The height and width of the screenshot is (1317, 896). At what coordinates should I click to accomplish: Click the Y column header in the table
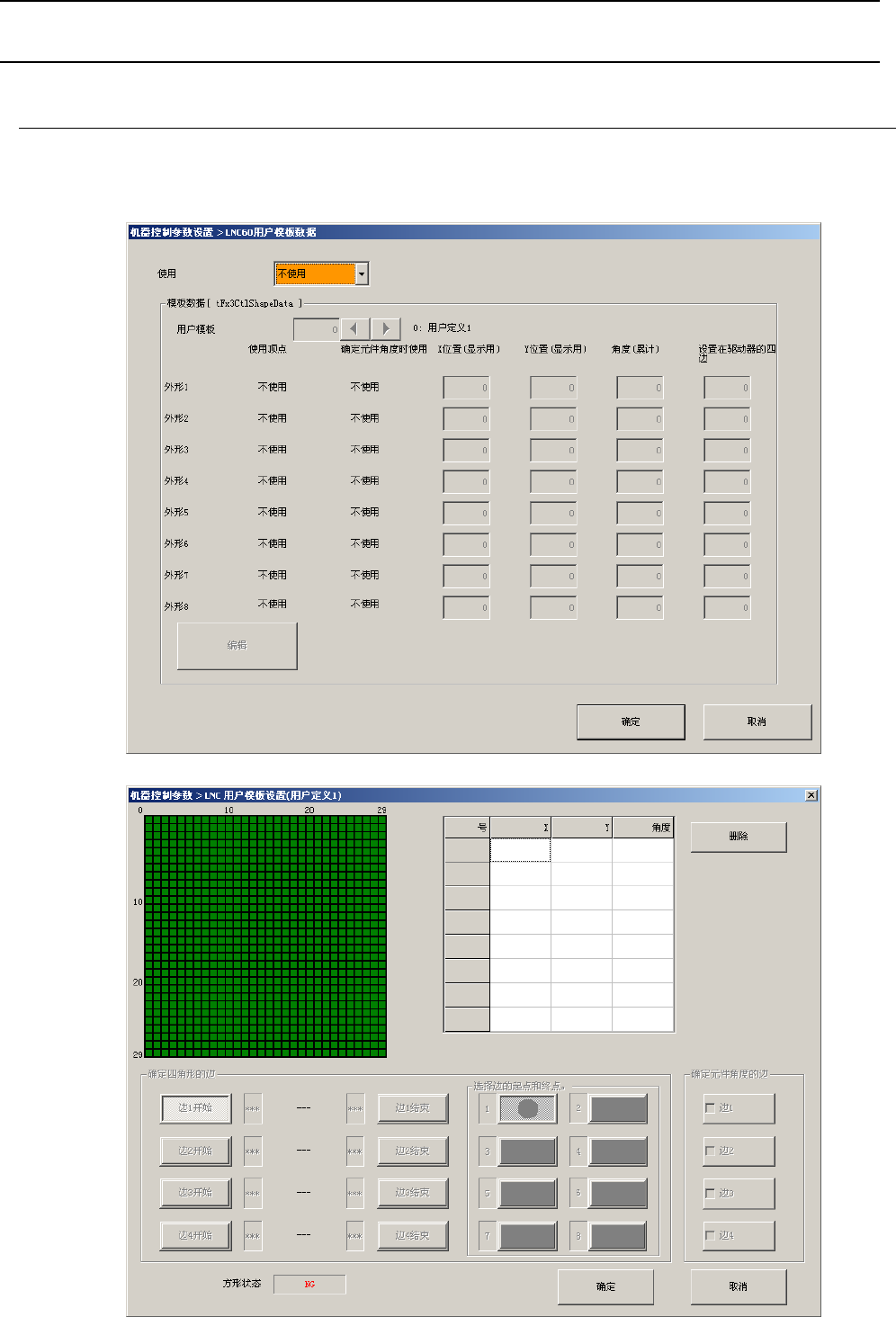point(581,828)
